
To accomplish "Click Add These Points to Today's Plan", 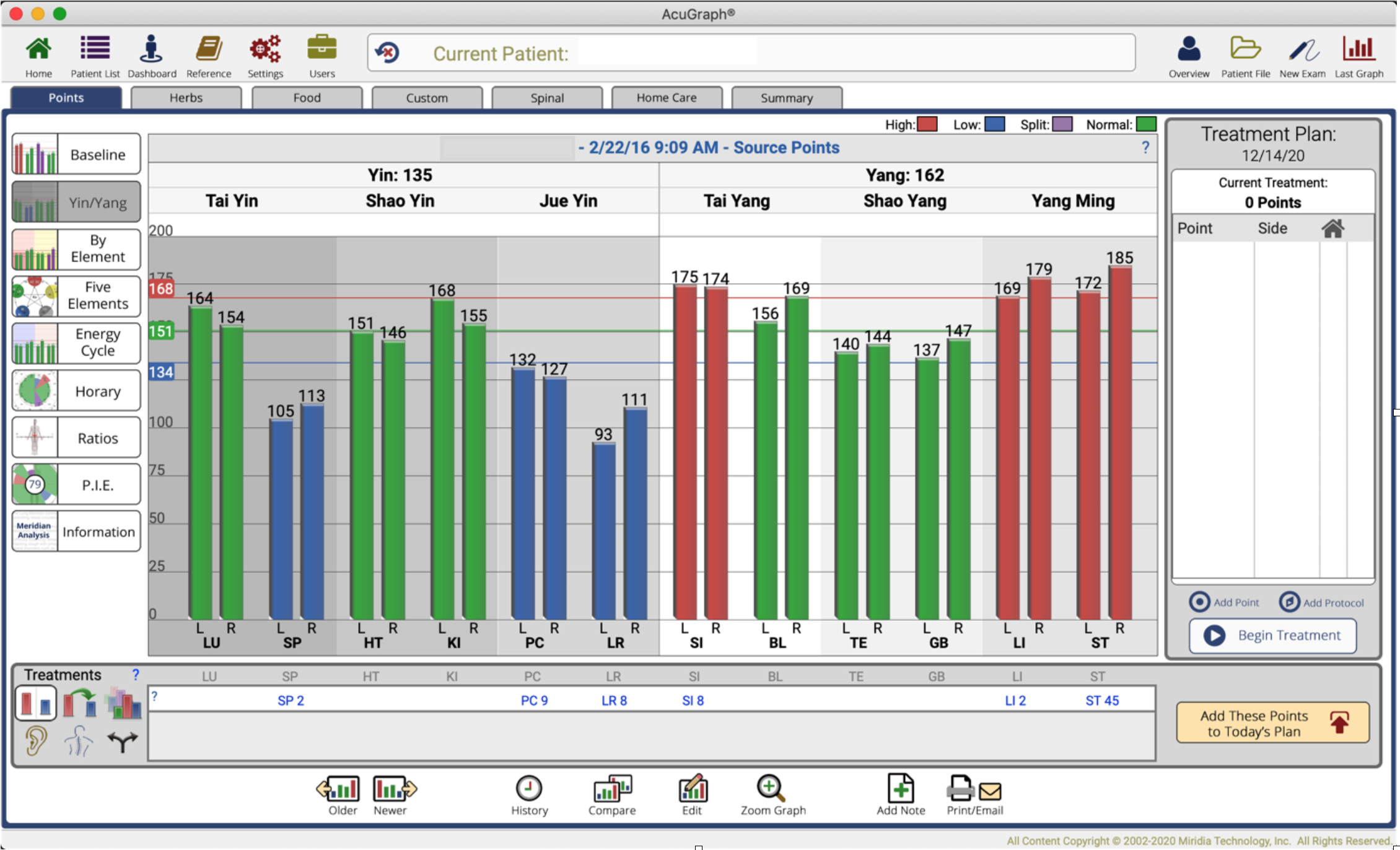I will (x=1272, y=723).
